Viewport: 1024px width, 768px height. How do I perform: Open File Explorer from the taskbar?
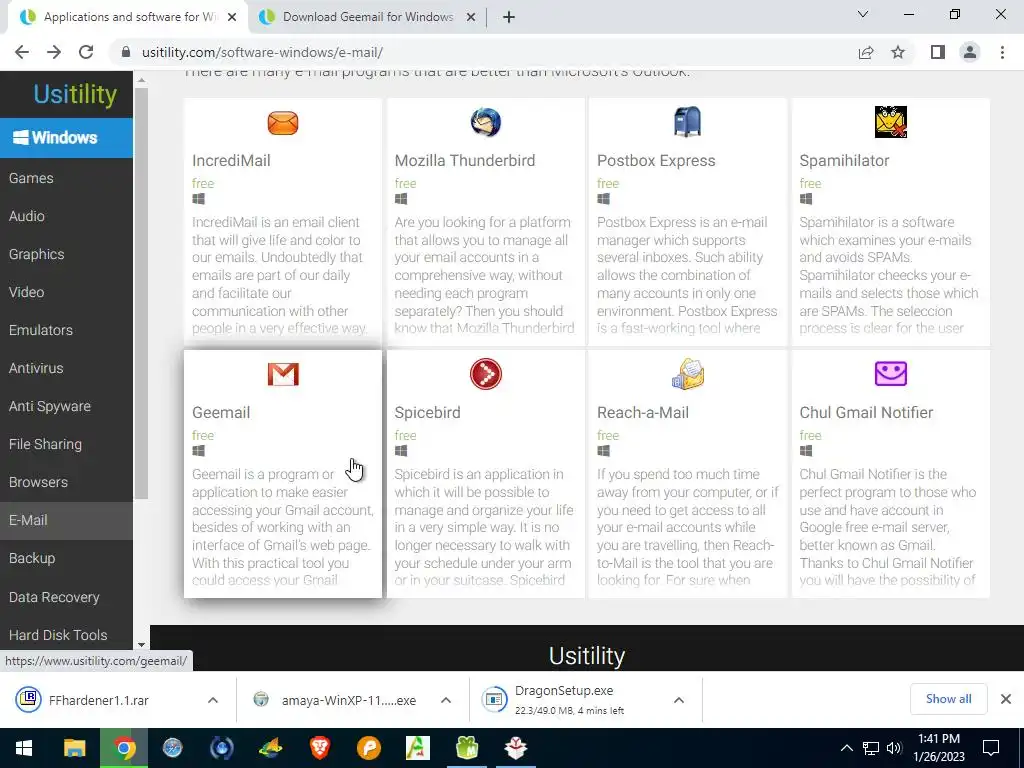click(74, 748)
